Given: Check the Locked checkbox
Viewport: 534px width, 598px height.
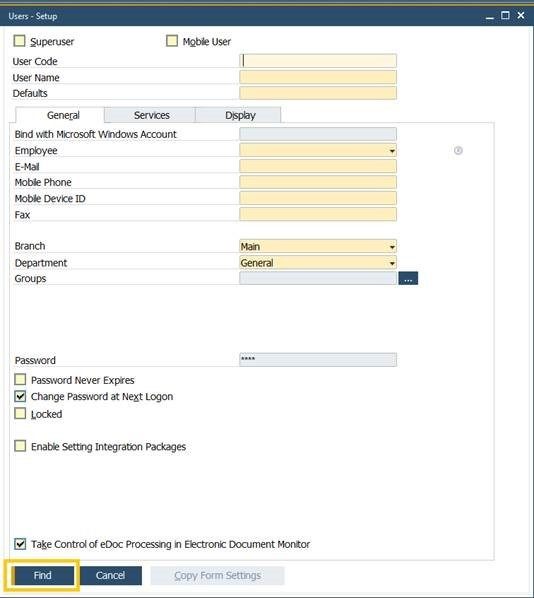Looking at the screenshot, I should tap(20, 413).
